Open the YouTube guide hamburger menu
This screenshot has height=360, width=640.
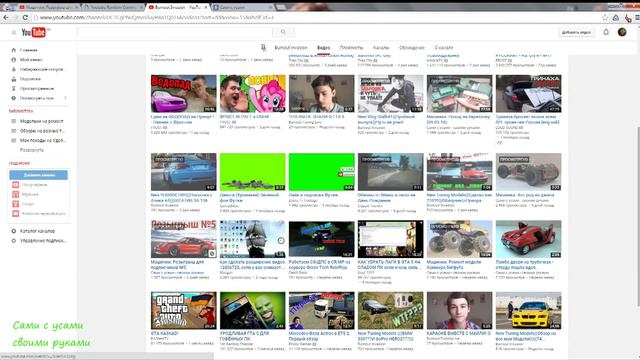(13, 32)
